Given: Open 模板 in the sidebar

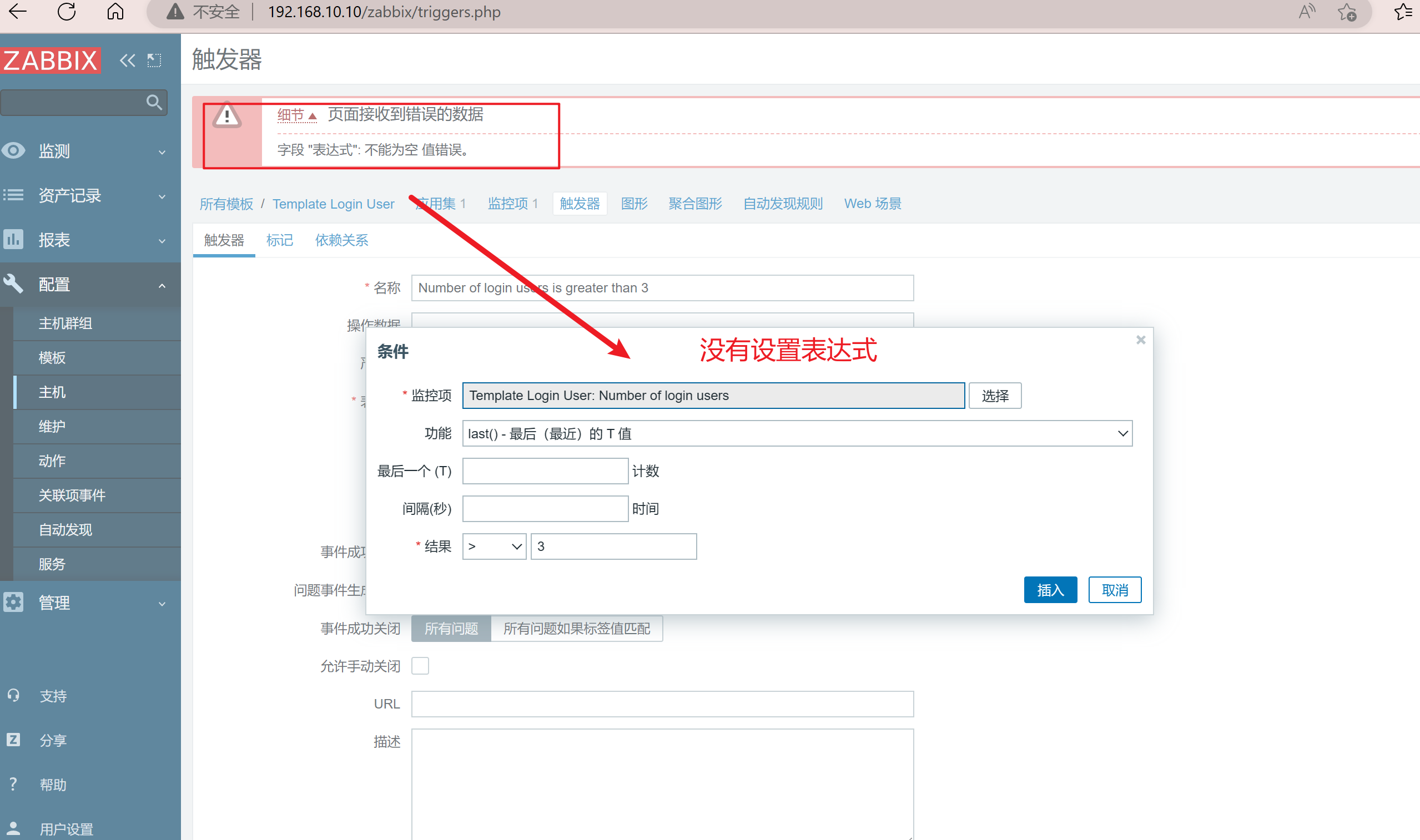Looking at the screenshot, I should pyautogui.click(x=52, y=358).
